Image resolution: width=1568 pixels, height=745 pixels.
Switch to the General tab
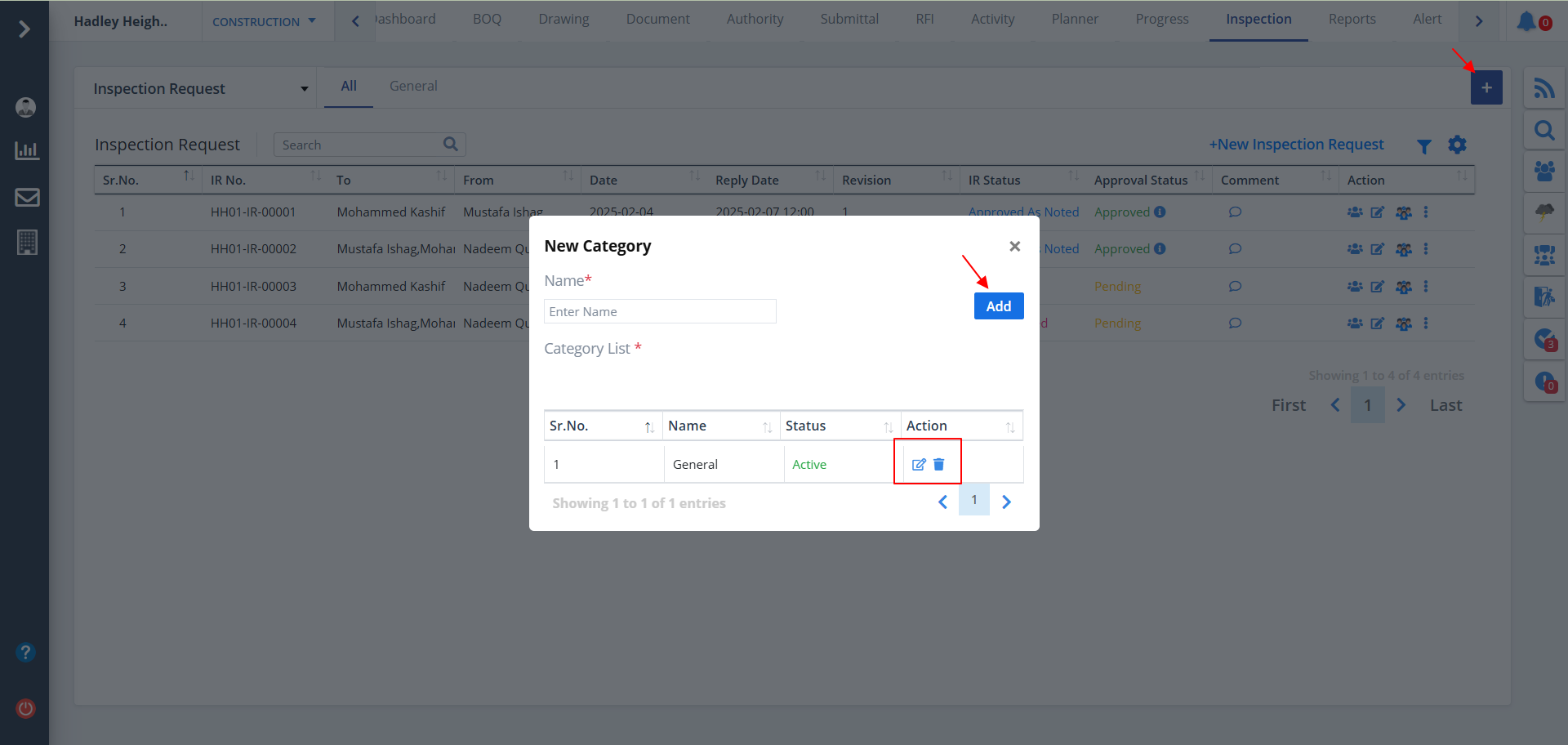coord(413,86)
